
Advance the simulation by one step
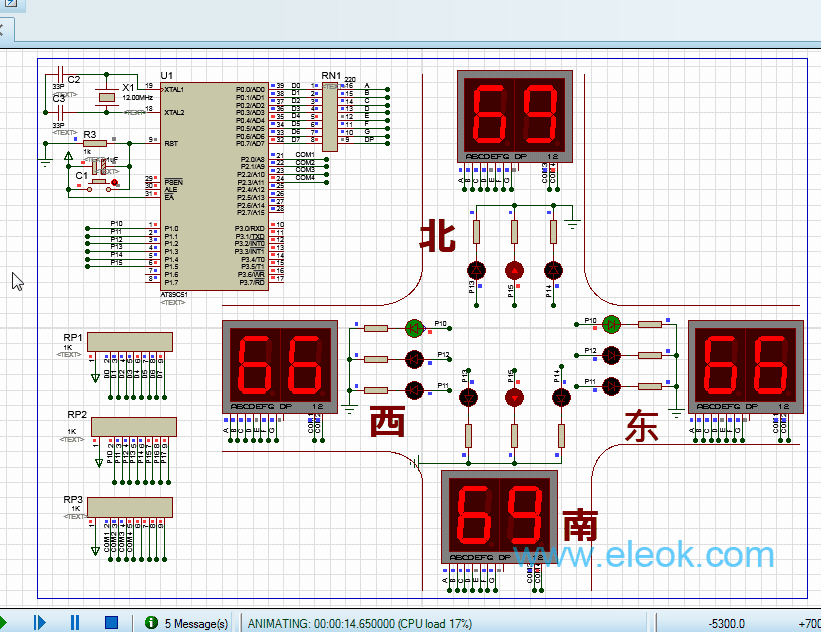tap(39, 622)
